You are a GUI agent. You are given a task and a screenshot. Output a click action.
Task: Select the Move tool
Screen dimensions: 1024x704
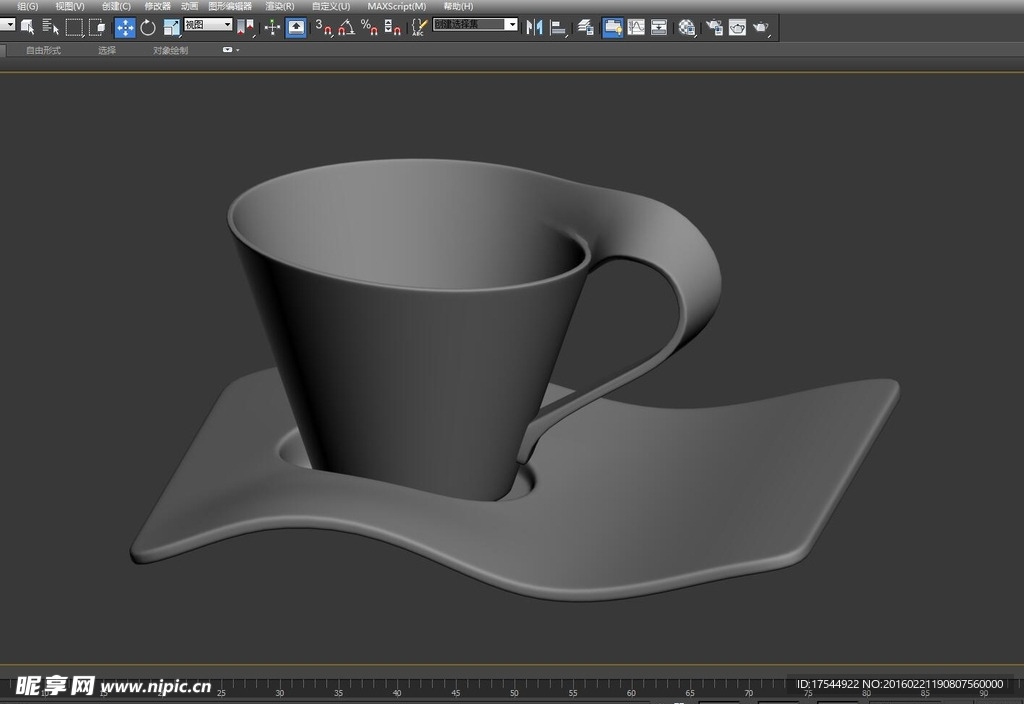[125, 27]
